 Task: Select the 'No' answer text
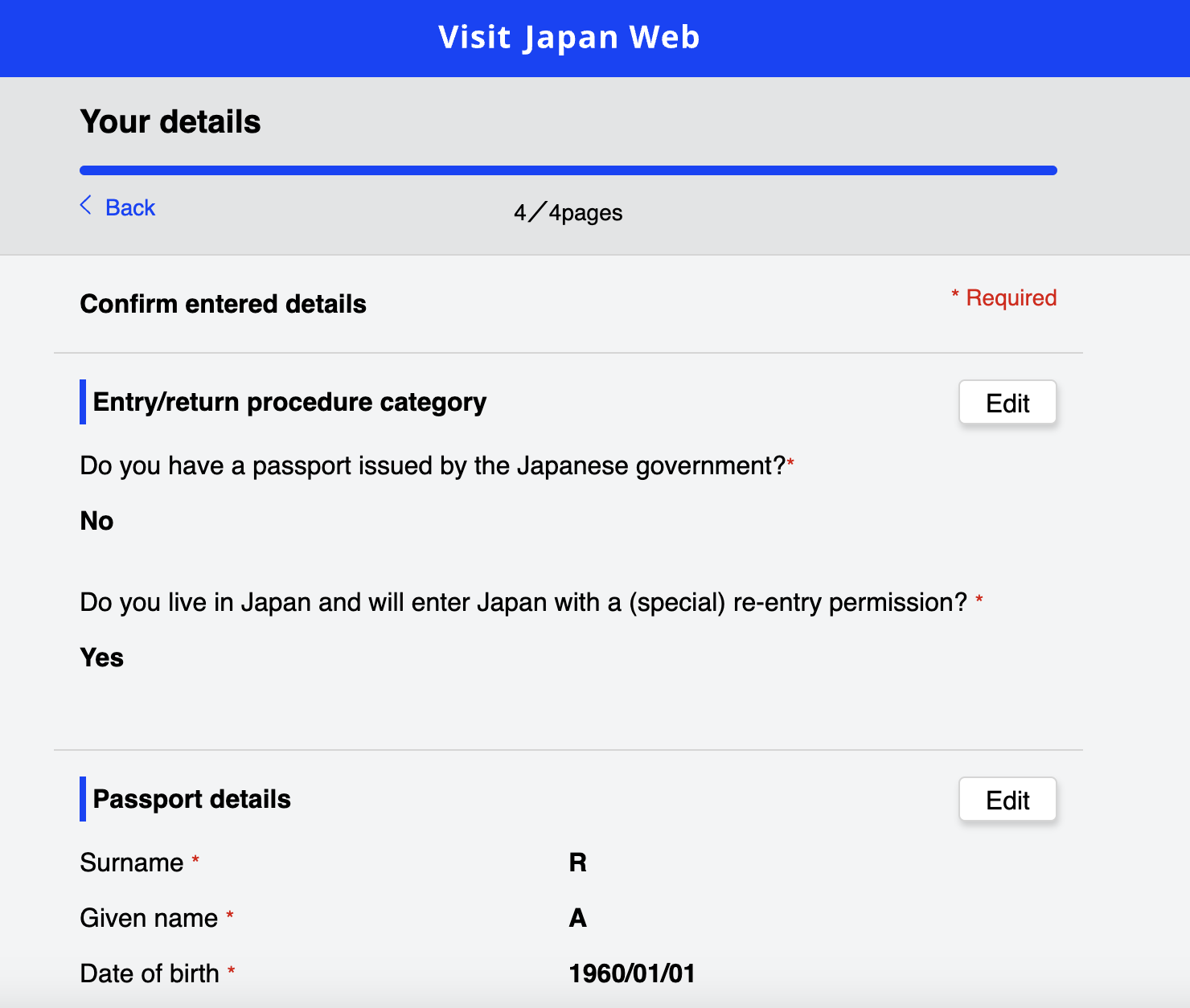click(97, 521)
